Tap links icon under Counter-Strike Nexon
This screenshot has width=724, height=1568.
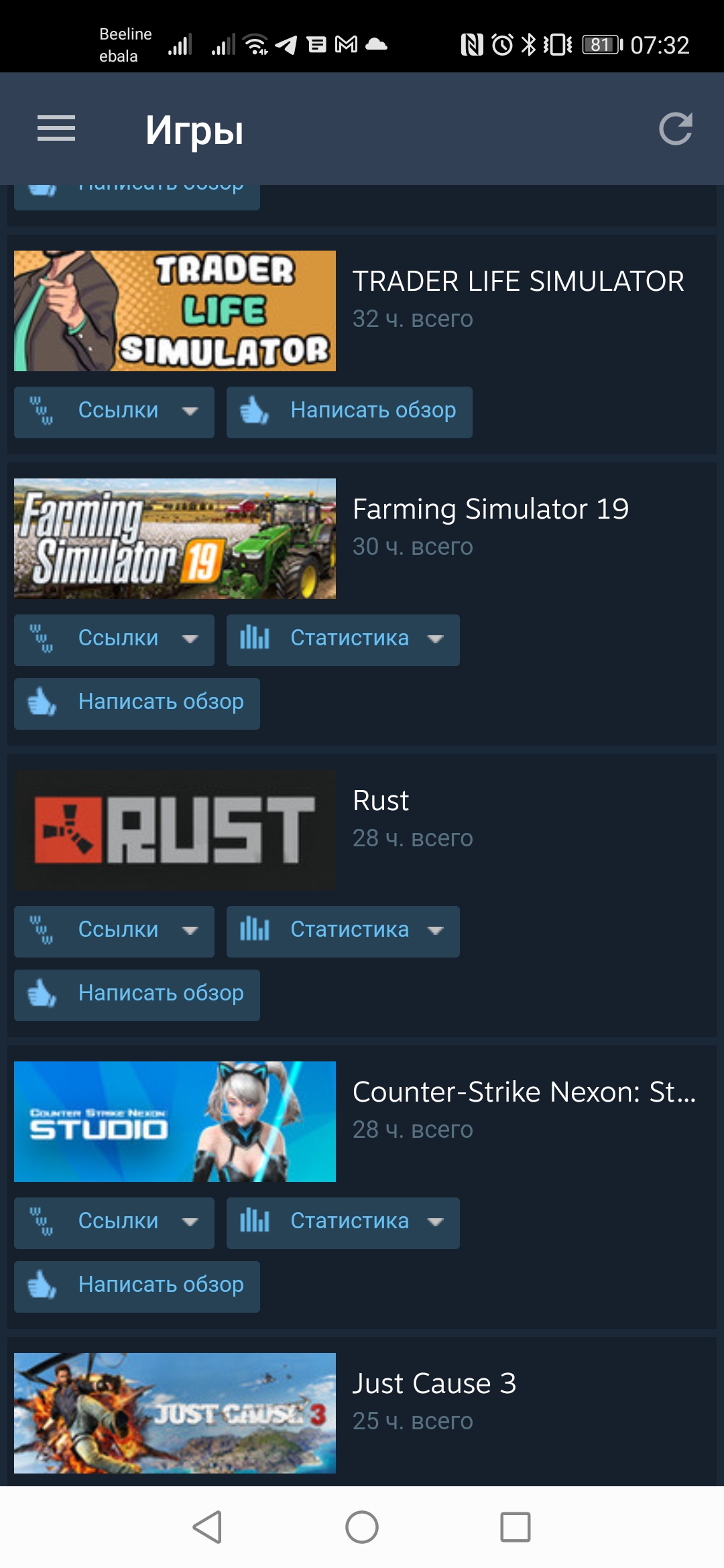[x=42, y=1221]
